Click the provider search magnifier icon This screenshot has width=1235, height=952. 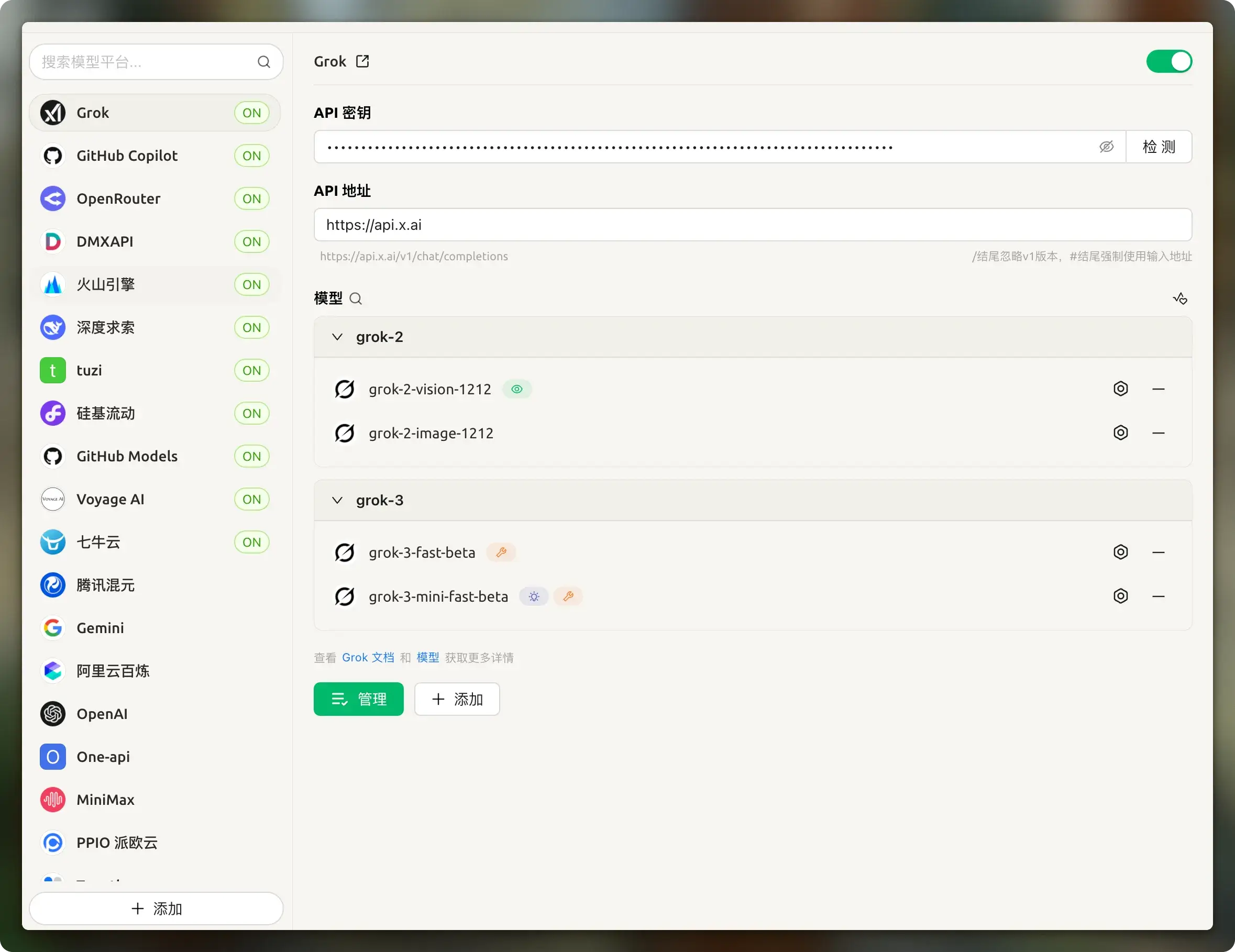(263, 62)
